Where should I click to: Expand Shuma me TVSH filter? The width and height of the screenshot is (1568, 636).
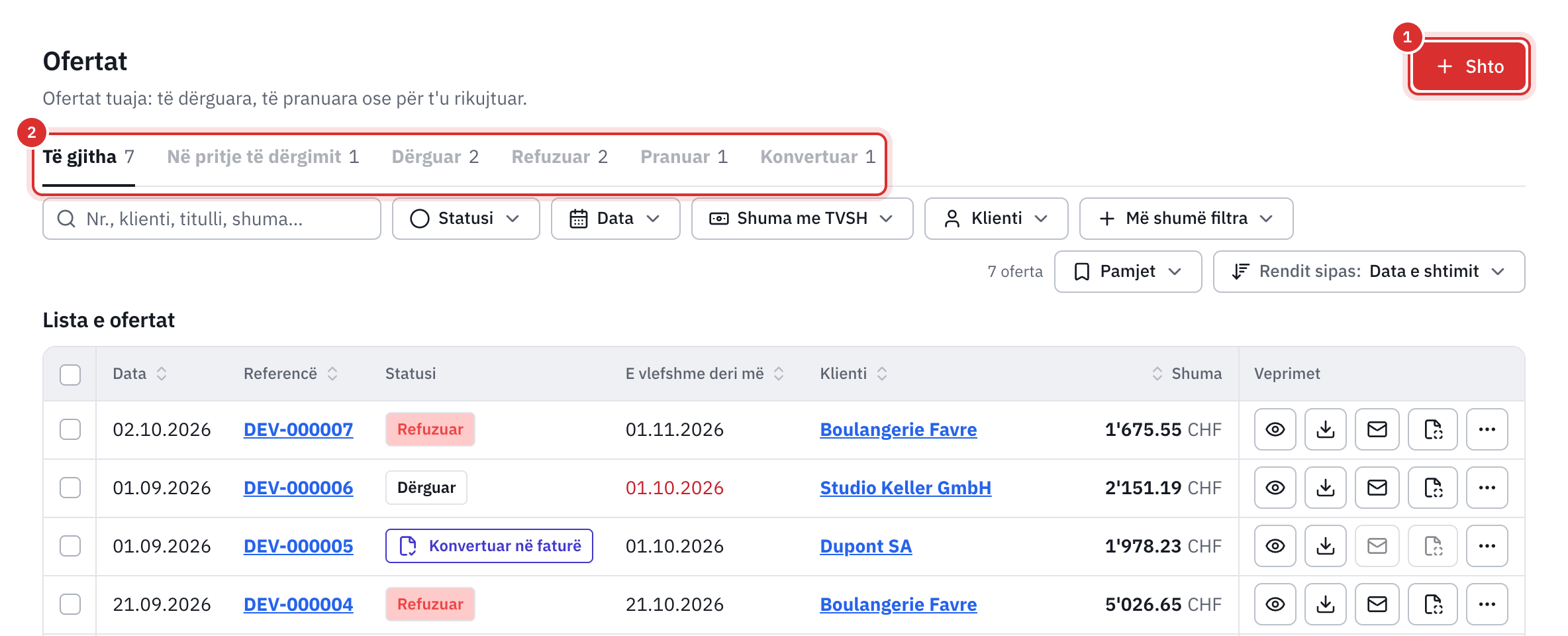[802, 219]
